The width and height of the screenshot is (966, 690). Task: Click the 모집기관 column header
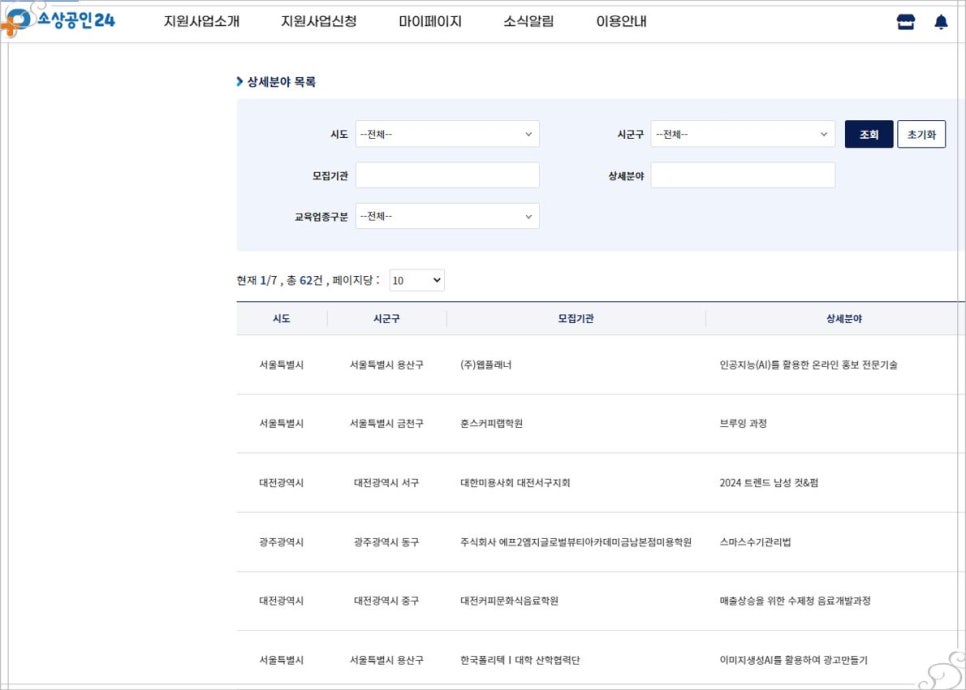(575, 319)
